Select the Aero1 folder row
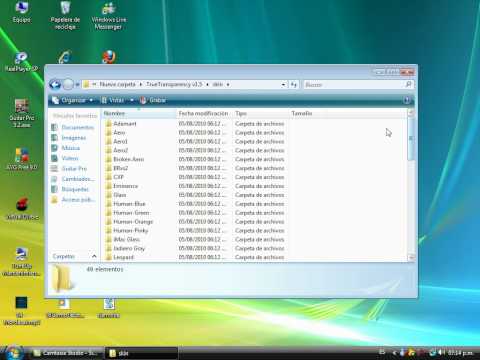Image resolution: width=480 pixels, height=360 pixels. [195, 142]
